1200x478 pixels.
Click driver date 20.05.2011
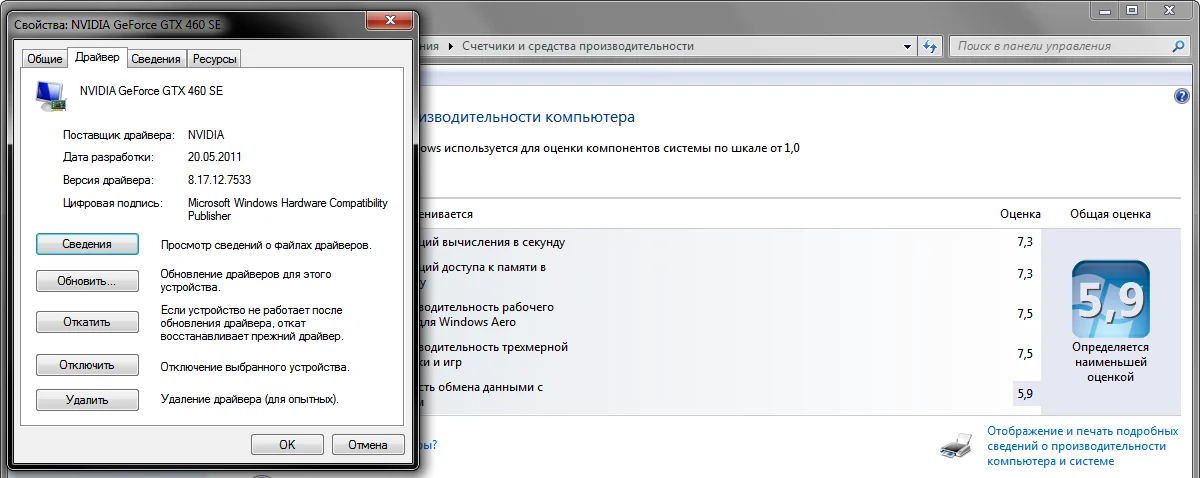click(x=214, y=157)
